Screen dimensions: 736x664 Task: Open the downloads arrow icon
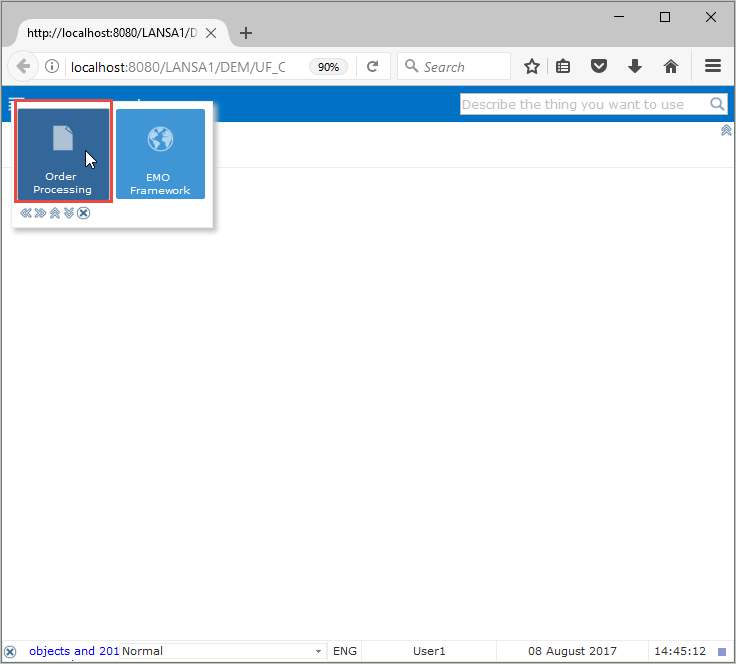[x=635, y=66]
